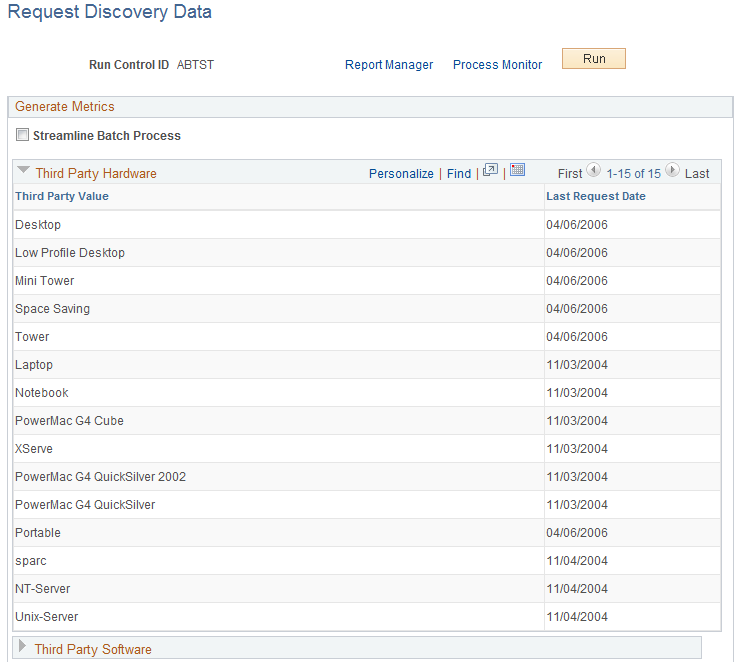Enable the Streamline Batch Process checkbox
The image size is (744, 662).
pyautogui.click(x=22, y=135)
